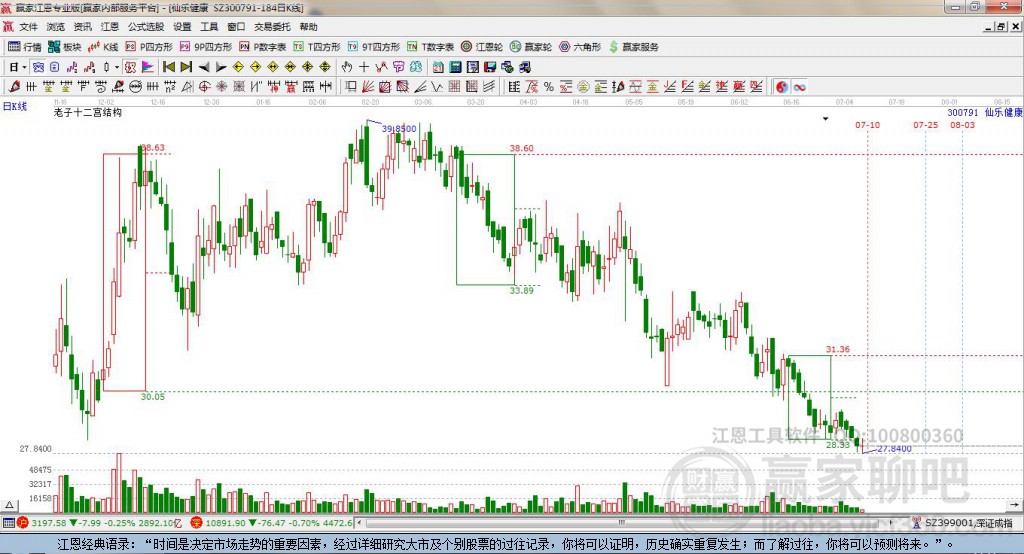The height and width of the screenshot is (554, 1024).
Task: Click the right arrow at volume panel edge
Action: [x=1014, y=504]
